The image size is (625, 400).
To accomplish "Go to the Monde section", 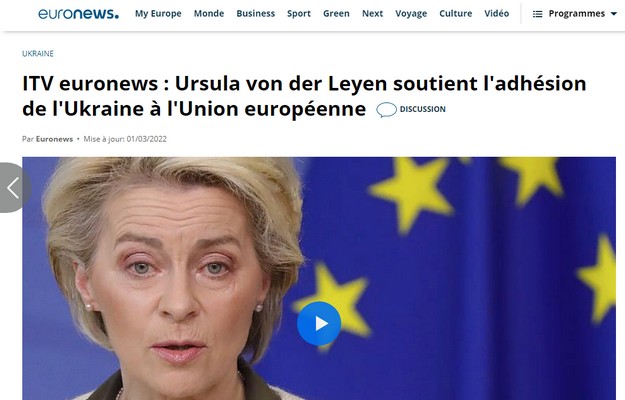I will (209, 14).
